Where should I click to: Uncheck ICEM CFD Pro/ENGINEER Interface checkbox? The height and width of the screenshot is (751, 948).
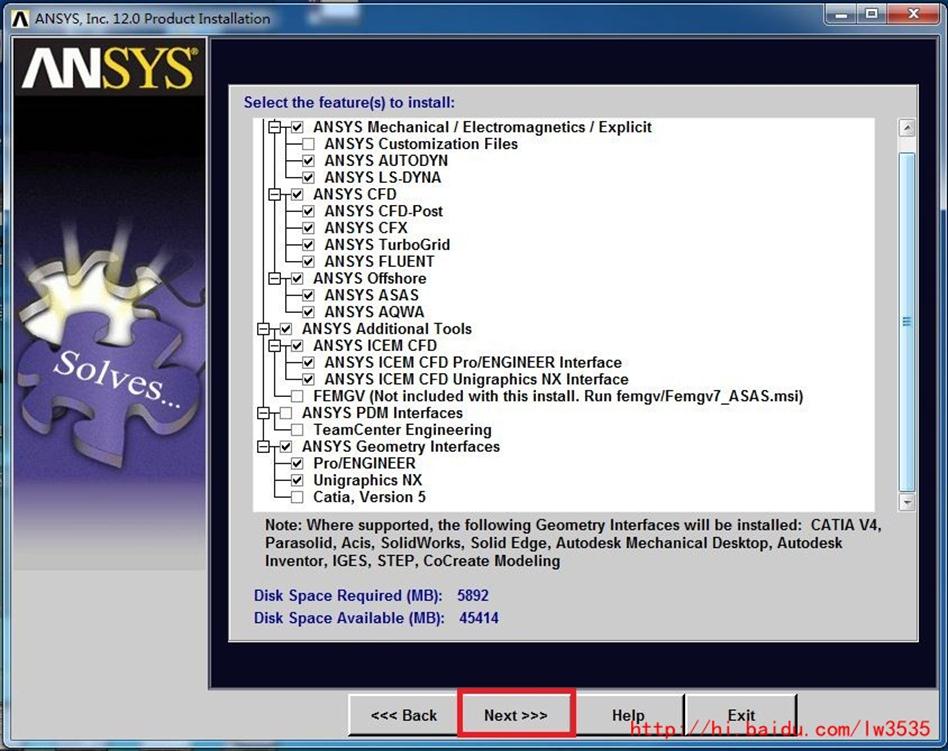point(308,362)
